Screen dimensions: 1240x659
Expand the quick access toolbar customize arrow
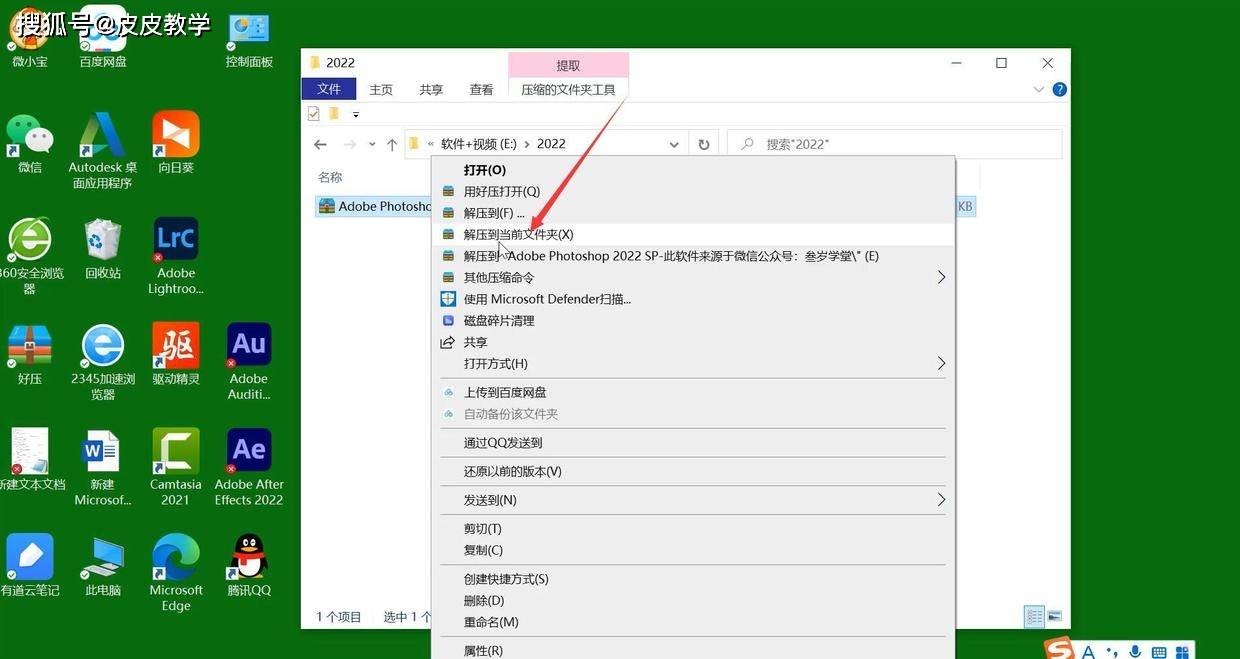click(x=356, y=114)
